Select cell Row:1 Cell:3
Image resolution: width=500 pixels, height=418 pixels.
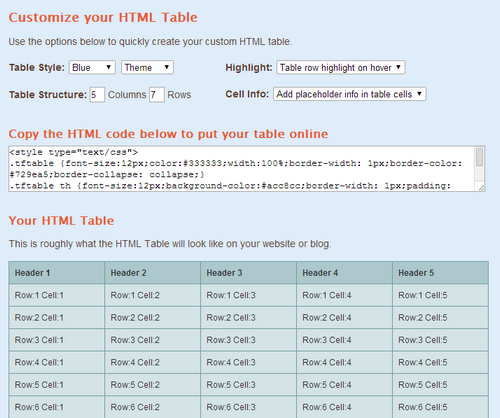coord(249,295)
